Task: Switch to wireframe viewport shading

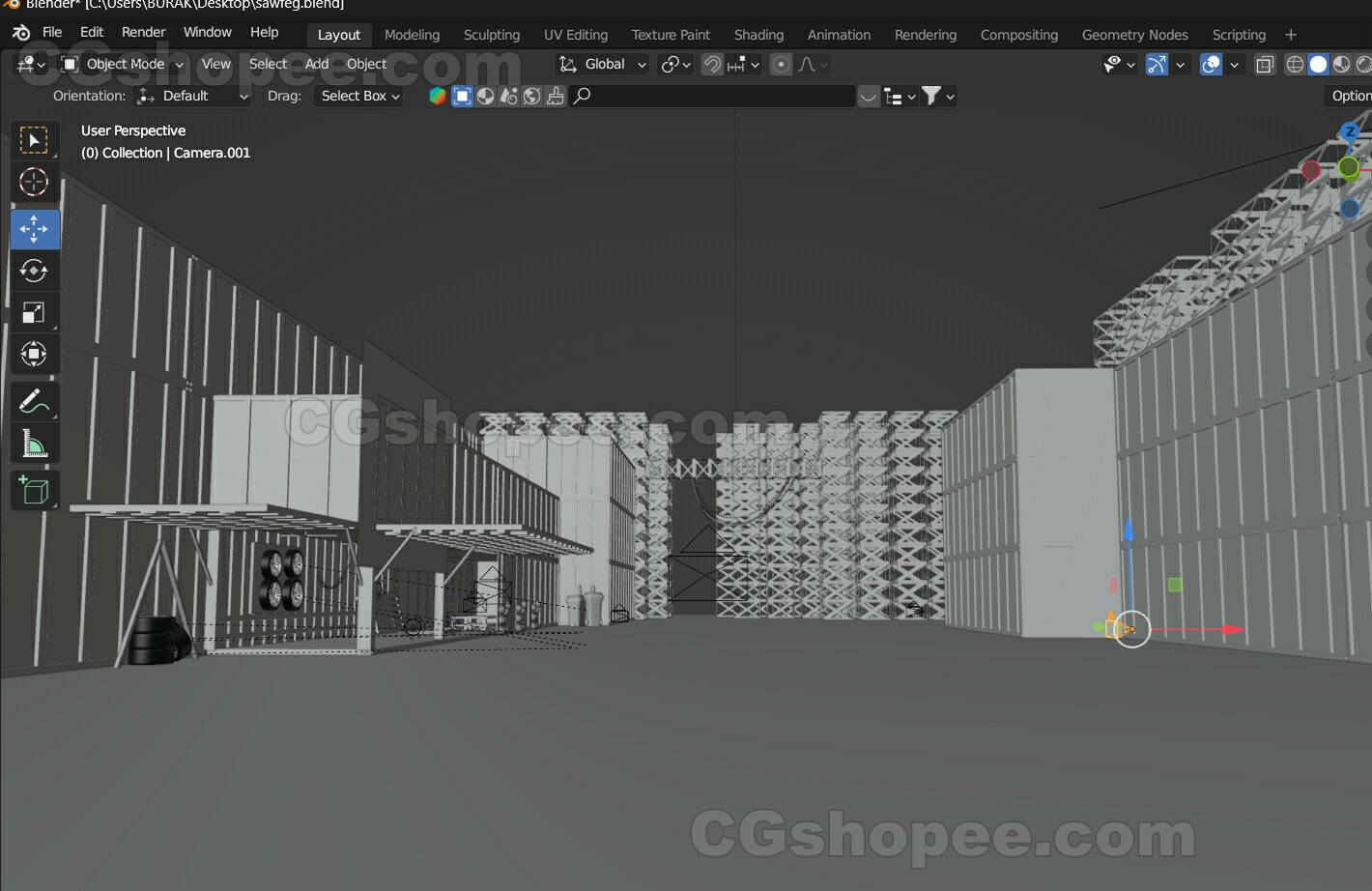Action: click(1295, 65)
